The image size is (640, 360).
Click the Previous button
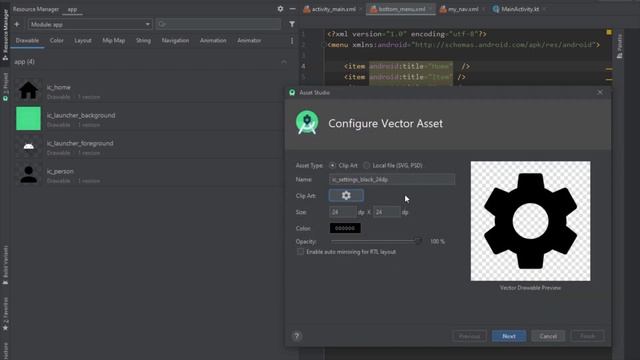[x=469, y=336]
